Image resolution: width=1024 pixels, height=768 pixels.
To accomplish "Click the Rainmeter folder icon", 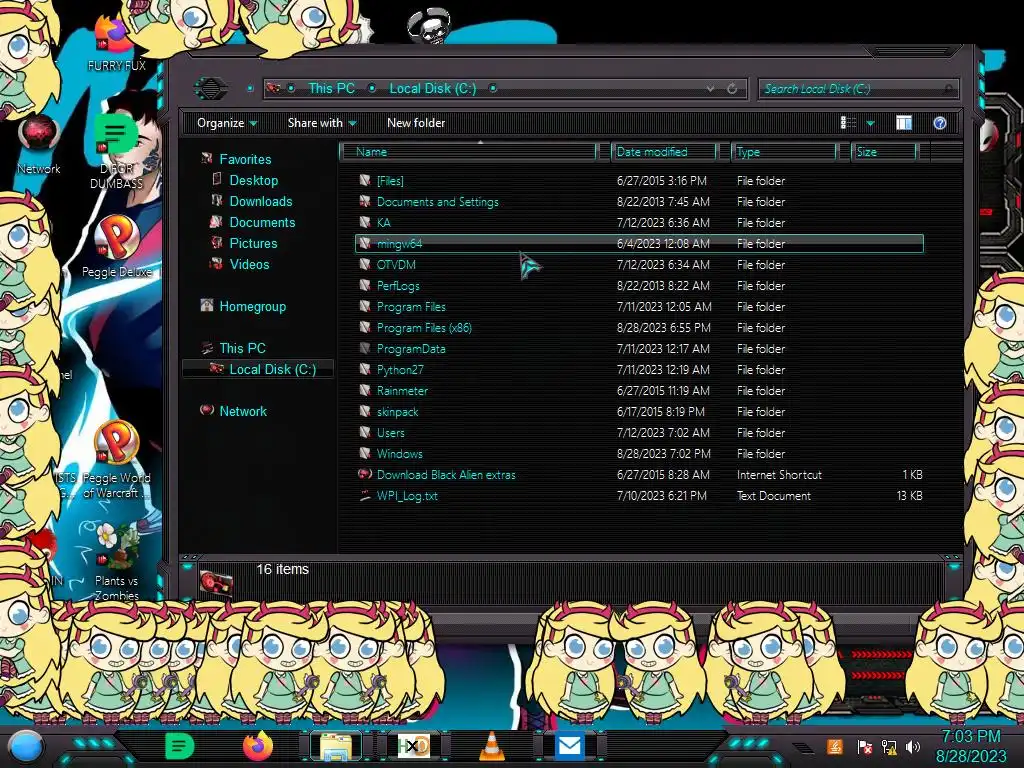I will [x=365, y=391].
